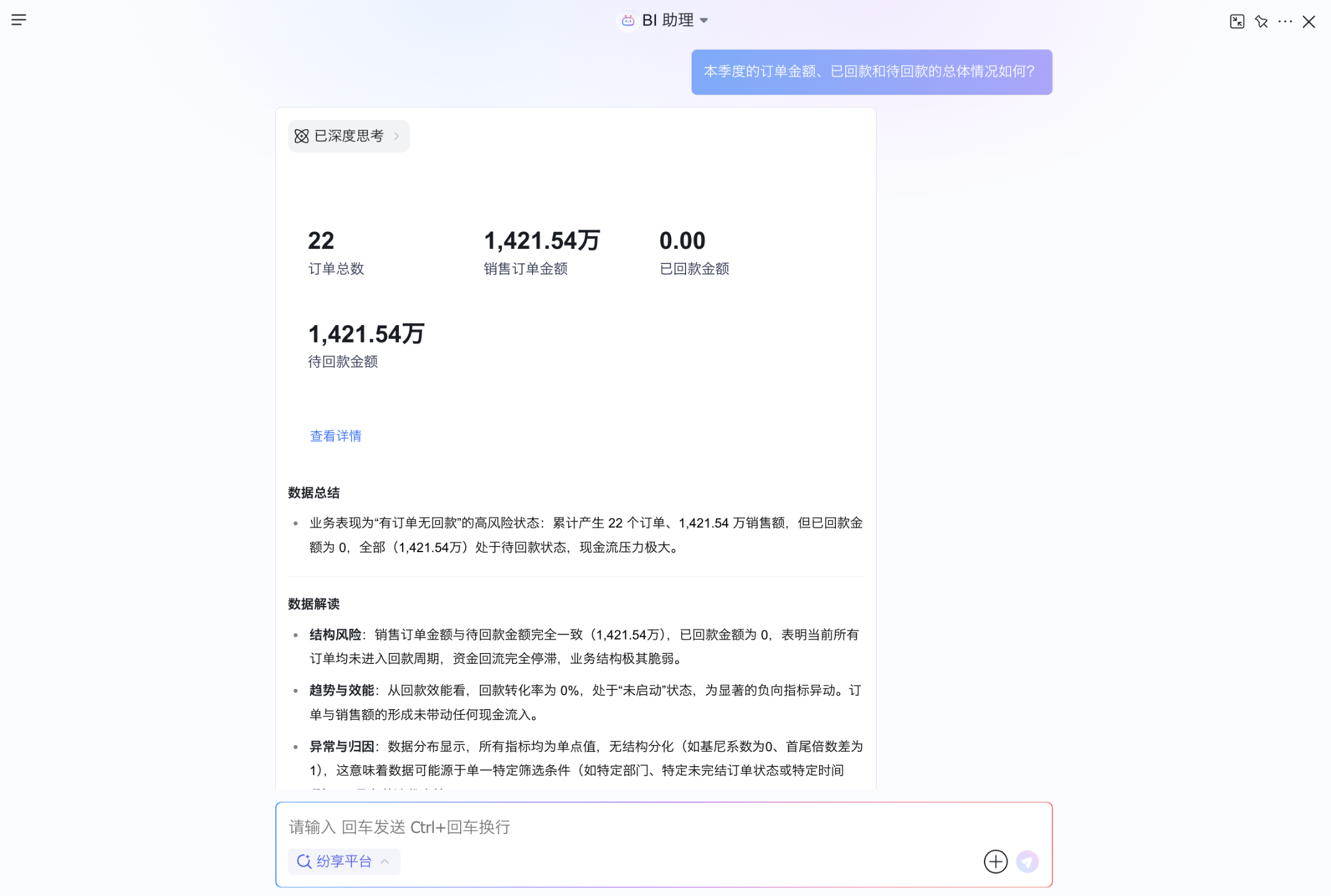1331x896 pixels.
Task: Close the BI assistant panel
Action: click(1309, 22)
